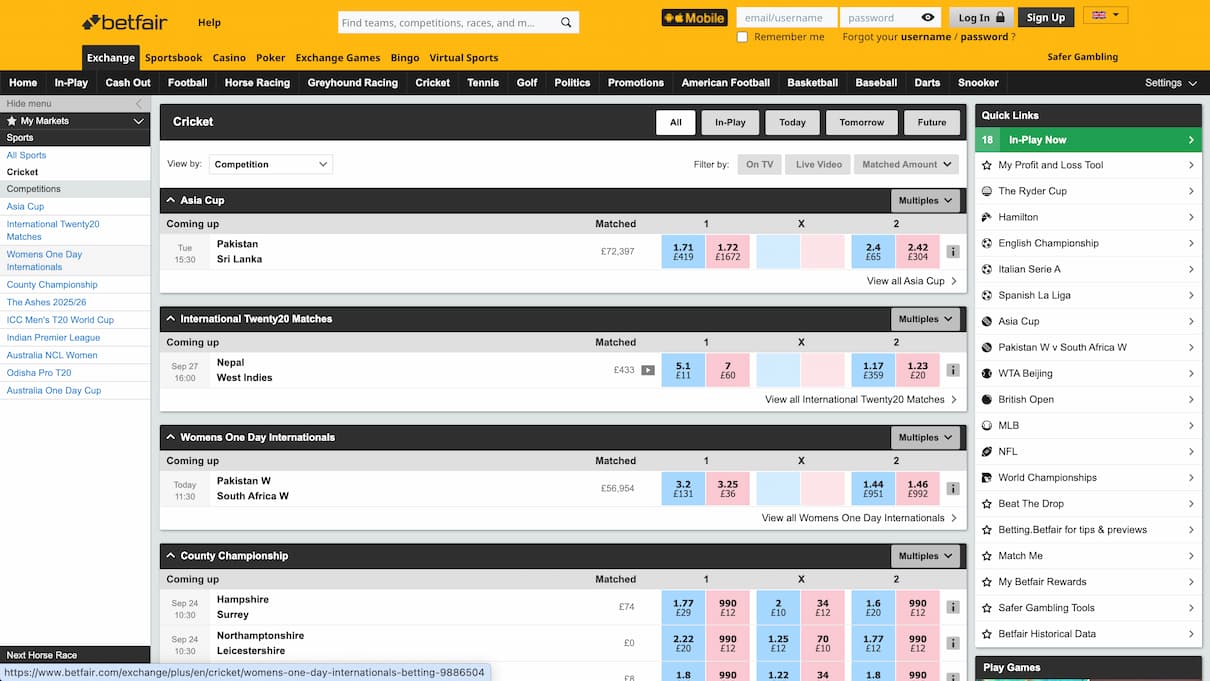This screenshot has width=1210, height=681.
Task: Back Pakistan at 1.71
Action: point(683,252)
